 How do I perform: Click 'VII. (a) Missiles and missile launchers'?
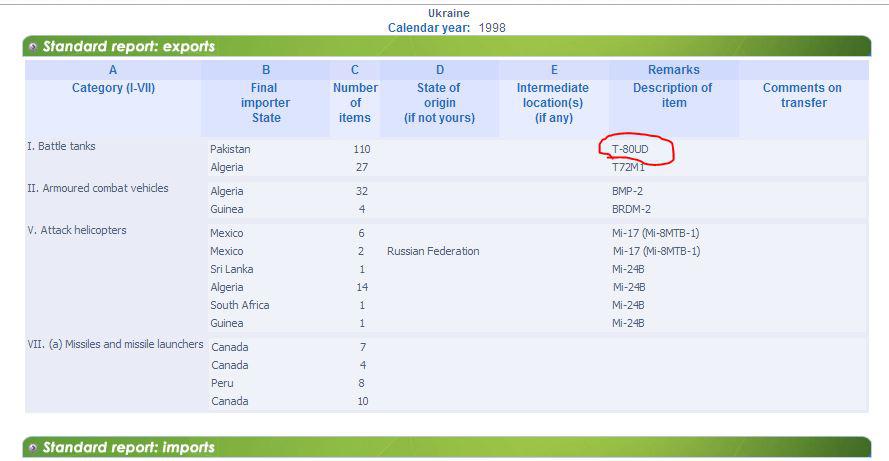[115, 344]
